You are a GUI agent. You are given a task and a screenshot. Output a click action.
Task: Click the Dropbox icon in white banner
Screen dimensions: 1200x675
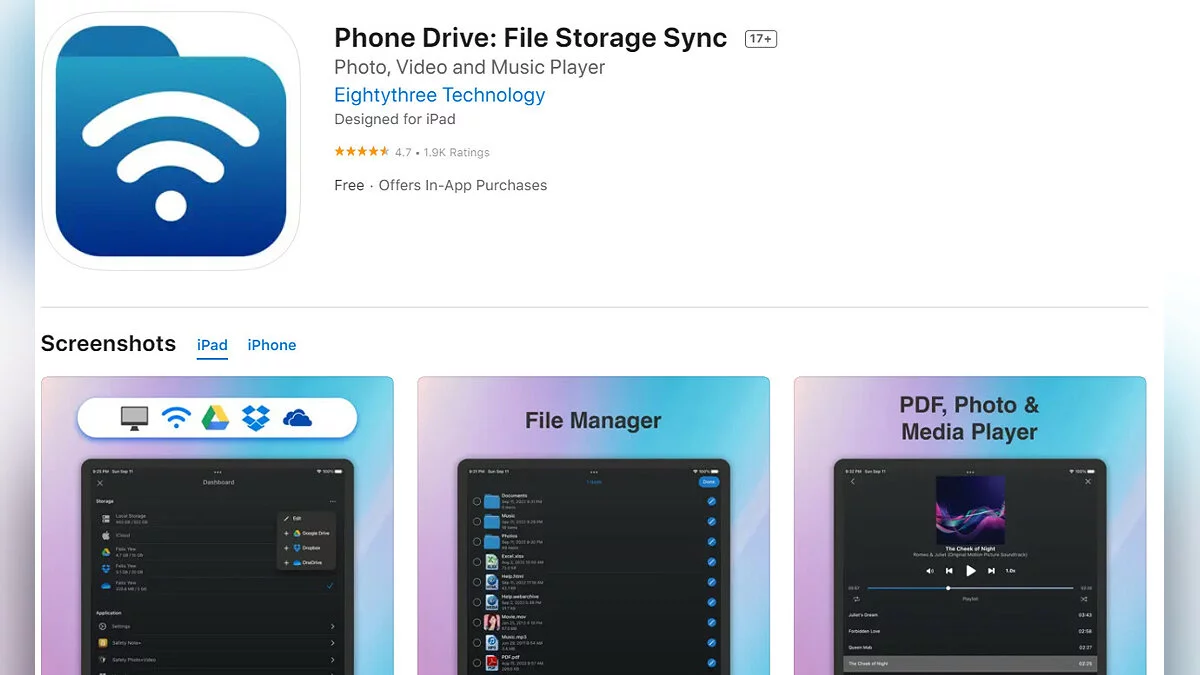tap(256, 418)
